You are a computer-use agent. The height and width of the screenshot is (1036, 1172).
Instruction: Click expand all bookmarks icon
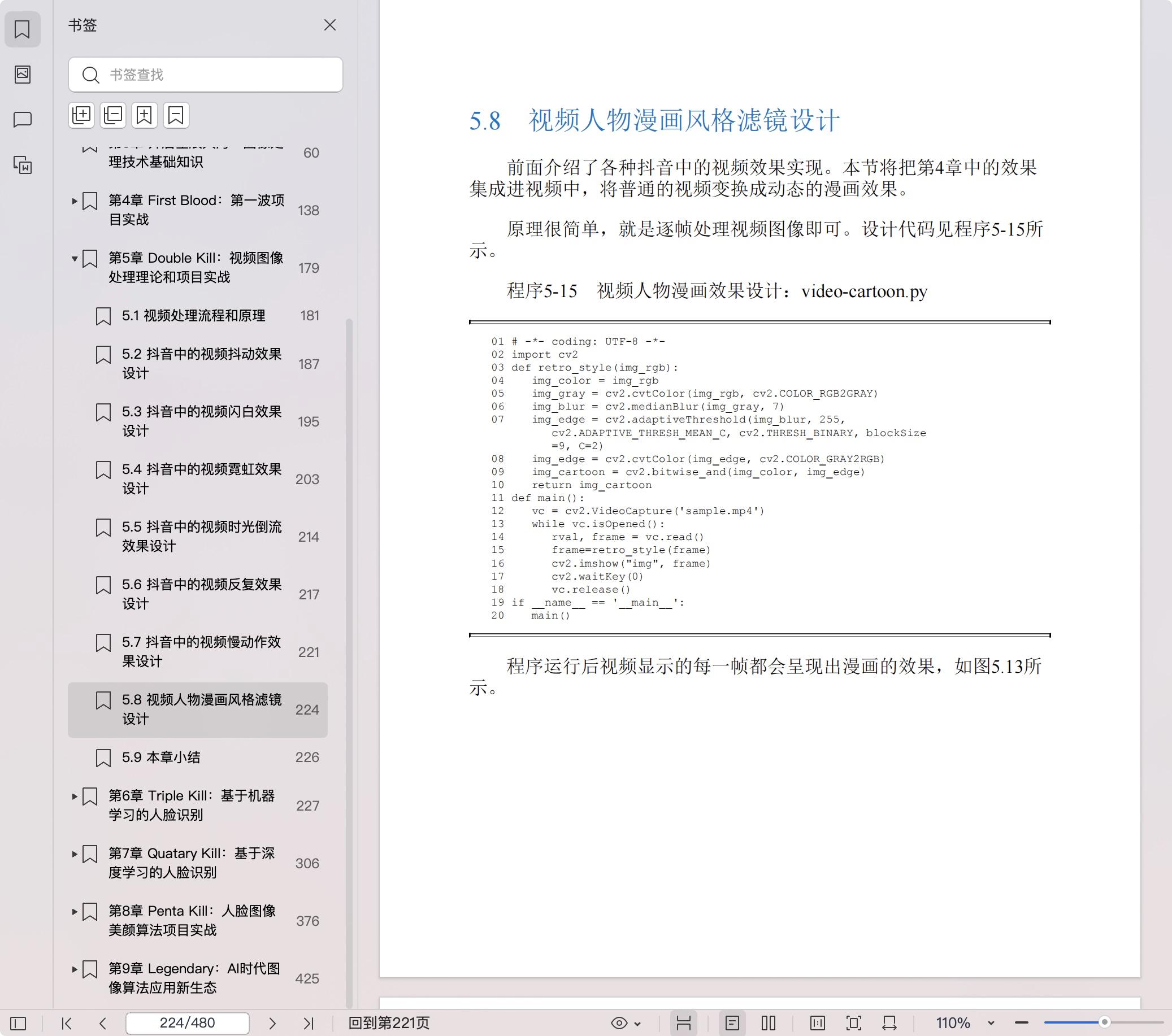coord(81,115)
